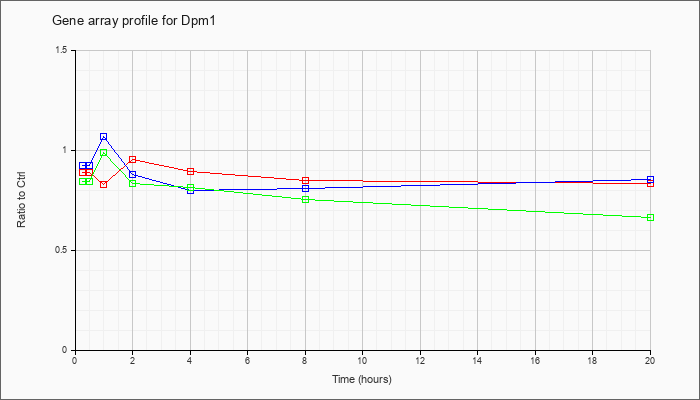The width and height of the screenshot is (700, 400).
Task: Click the blue data marker at 1 hour
Action: pyautogui.click(x=104, y=137)
